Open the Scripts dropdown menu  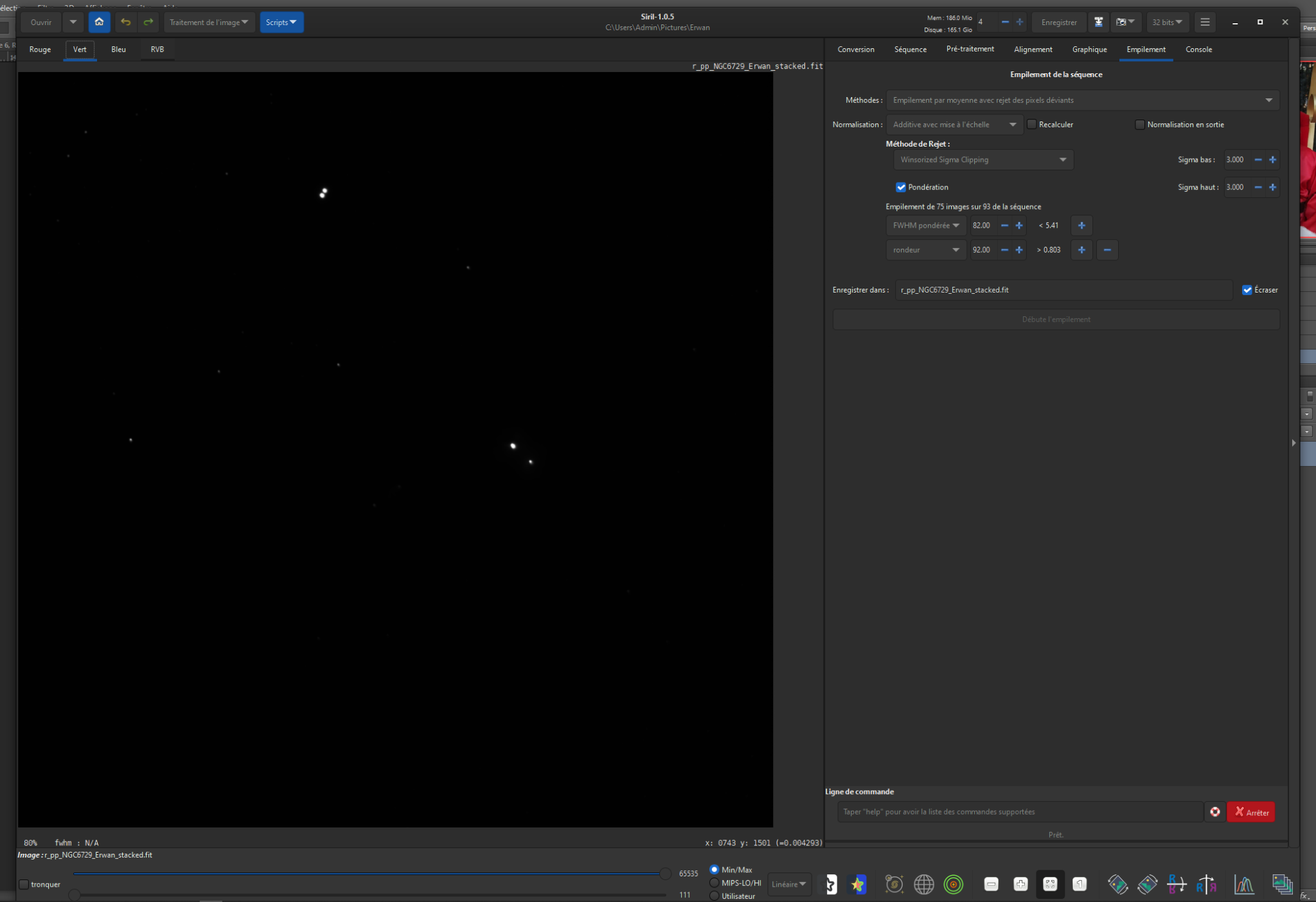281,22
